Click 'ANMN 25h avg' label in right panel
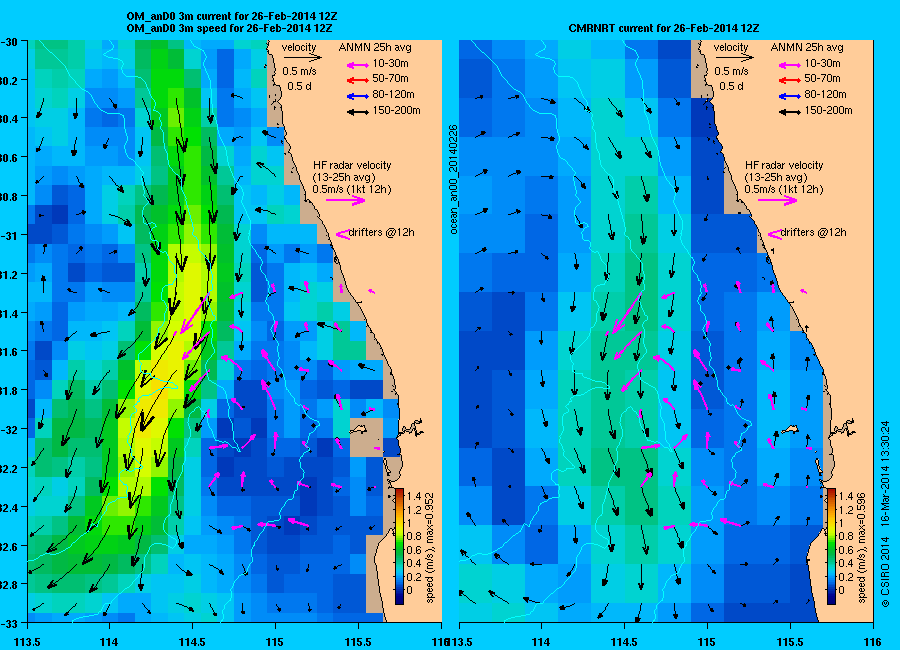Viewport: 900px width, 650px height. pyautogui.click(x=807, y=47)
